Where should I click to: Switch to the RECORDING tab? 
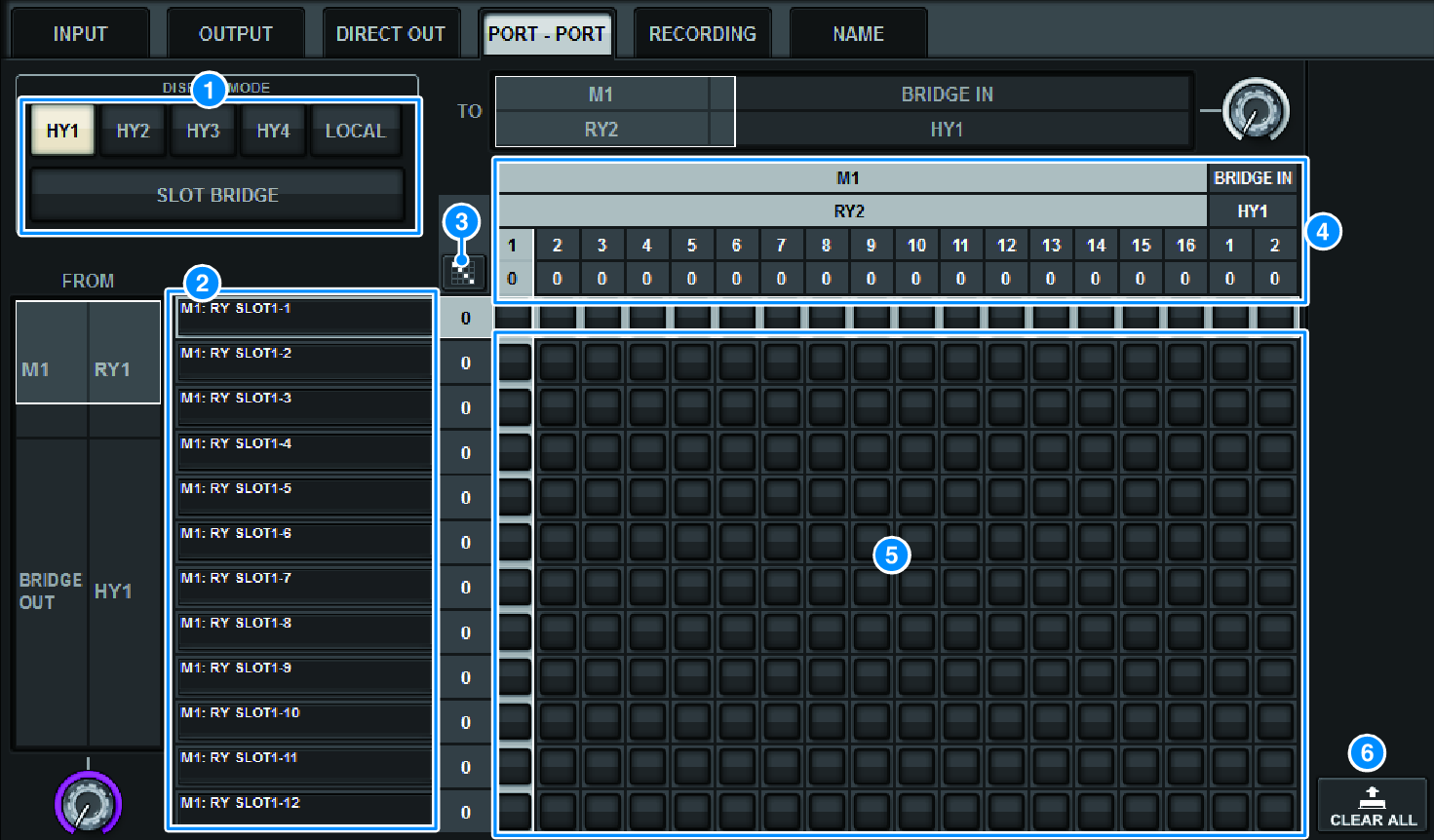702,34
